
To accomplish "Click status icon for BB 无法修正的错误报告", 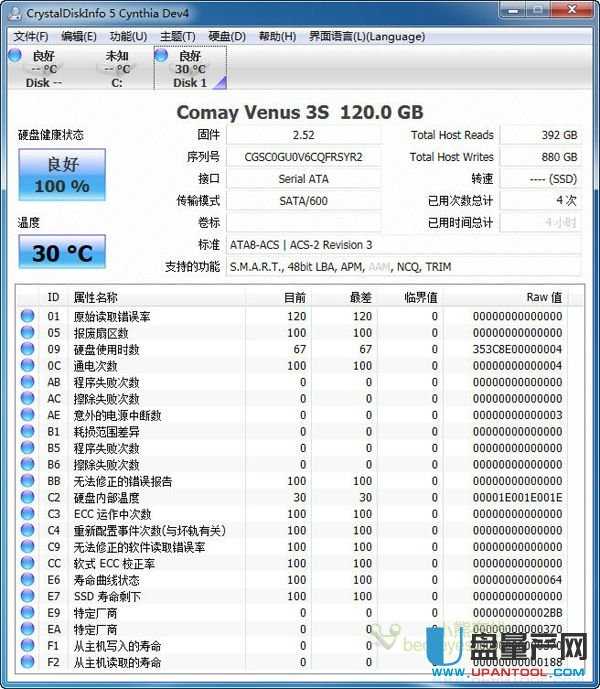I will [27, 481].
